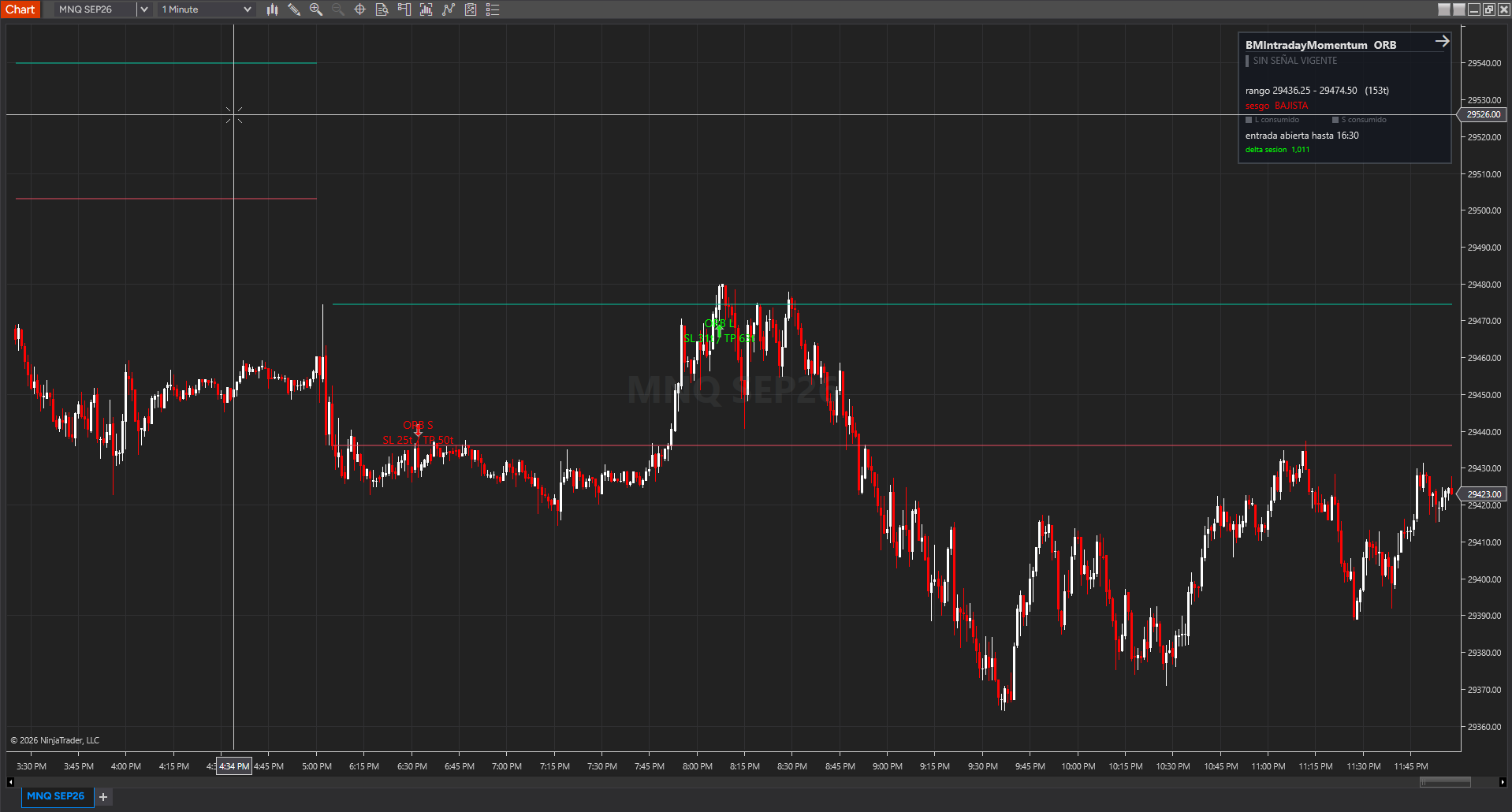Click the ORB L long signal label

[719, 323]
